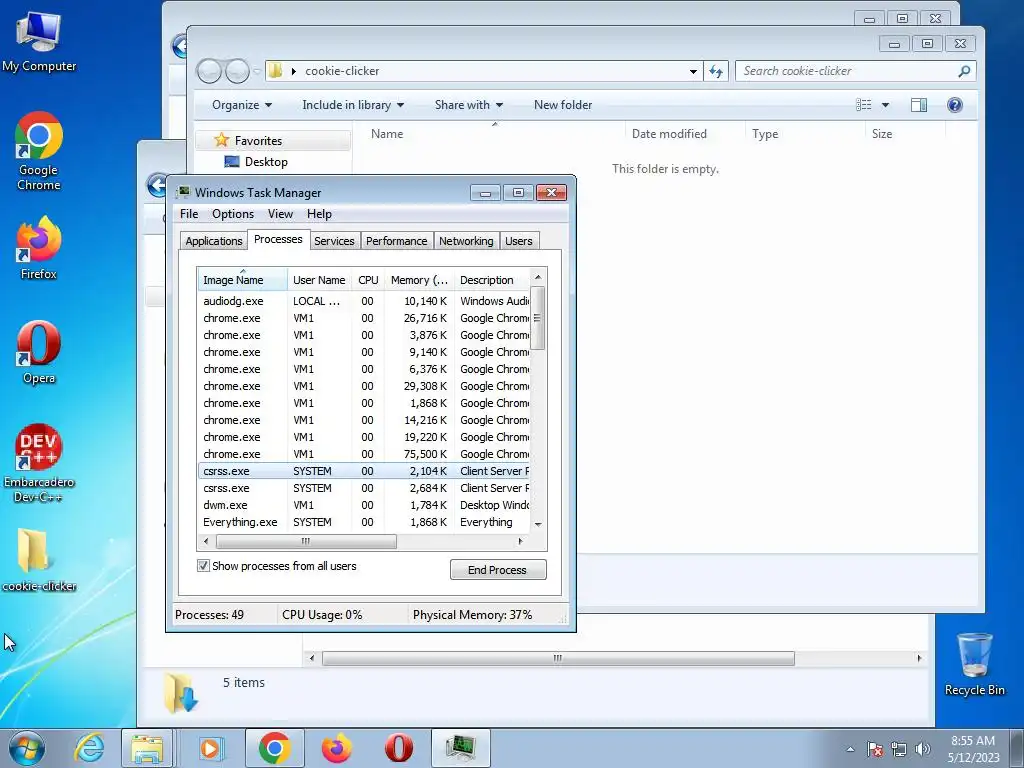Select Everything.exe process row

tap(363, 522)
